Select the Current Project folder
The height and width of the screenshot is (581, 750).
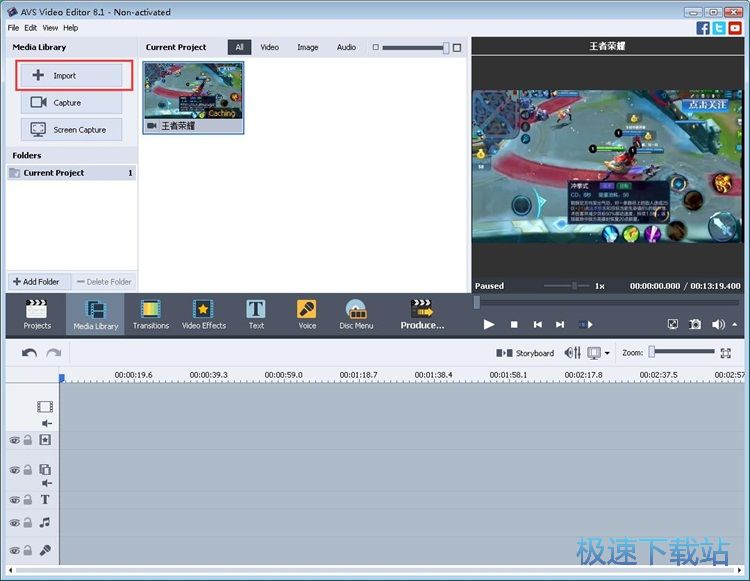click(72, 173)
